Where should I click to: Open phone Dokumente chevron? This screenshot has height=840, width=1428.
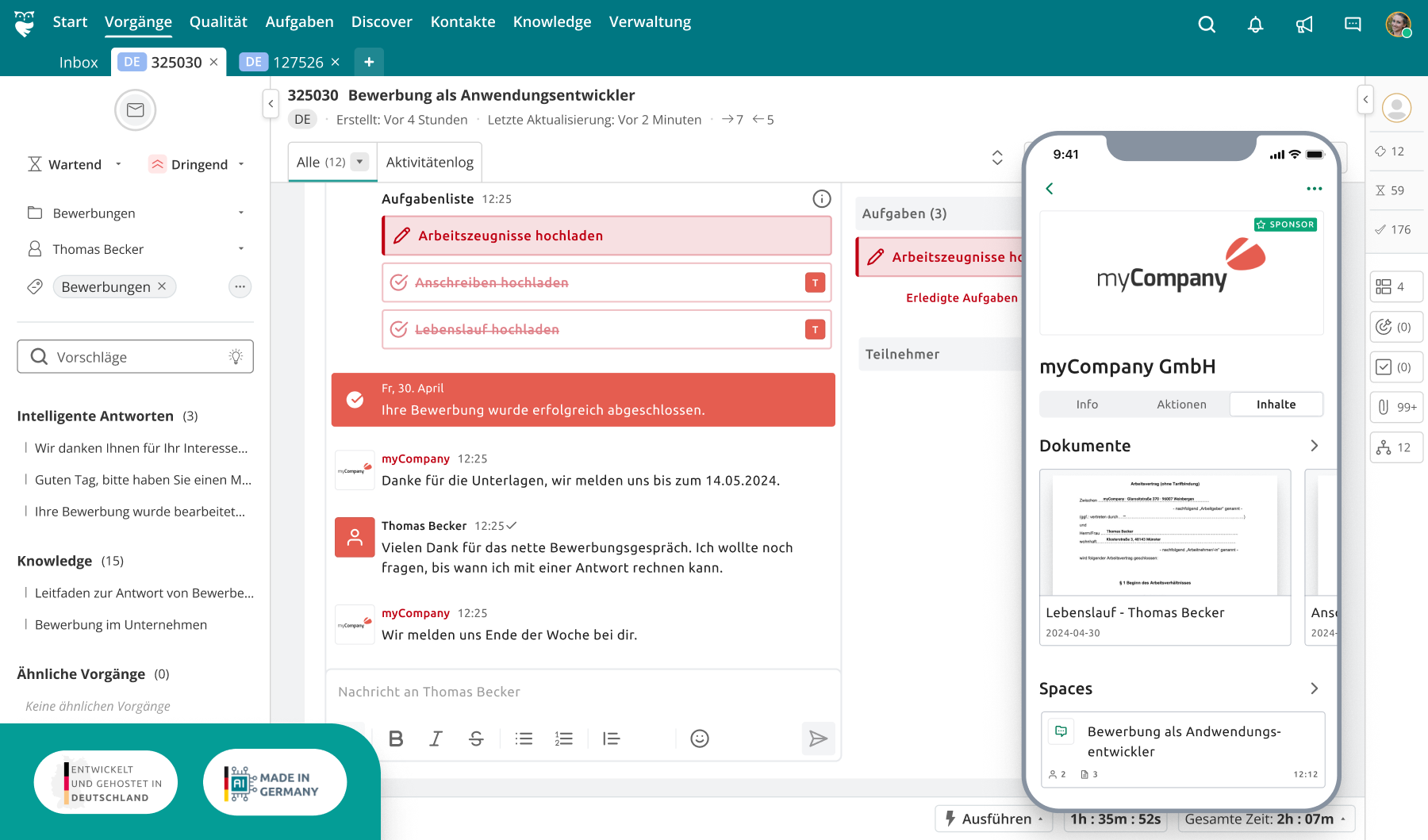click(x=1314, y=446)
